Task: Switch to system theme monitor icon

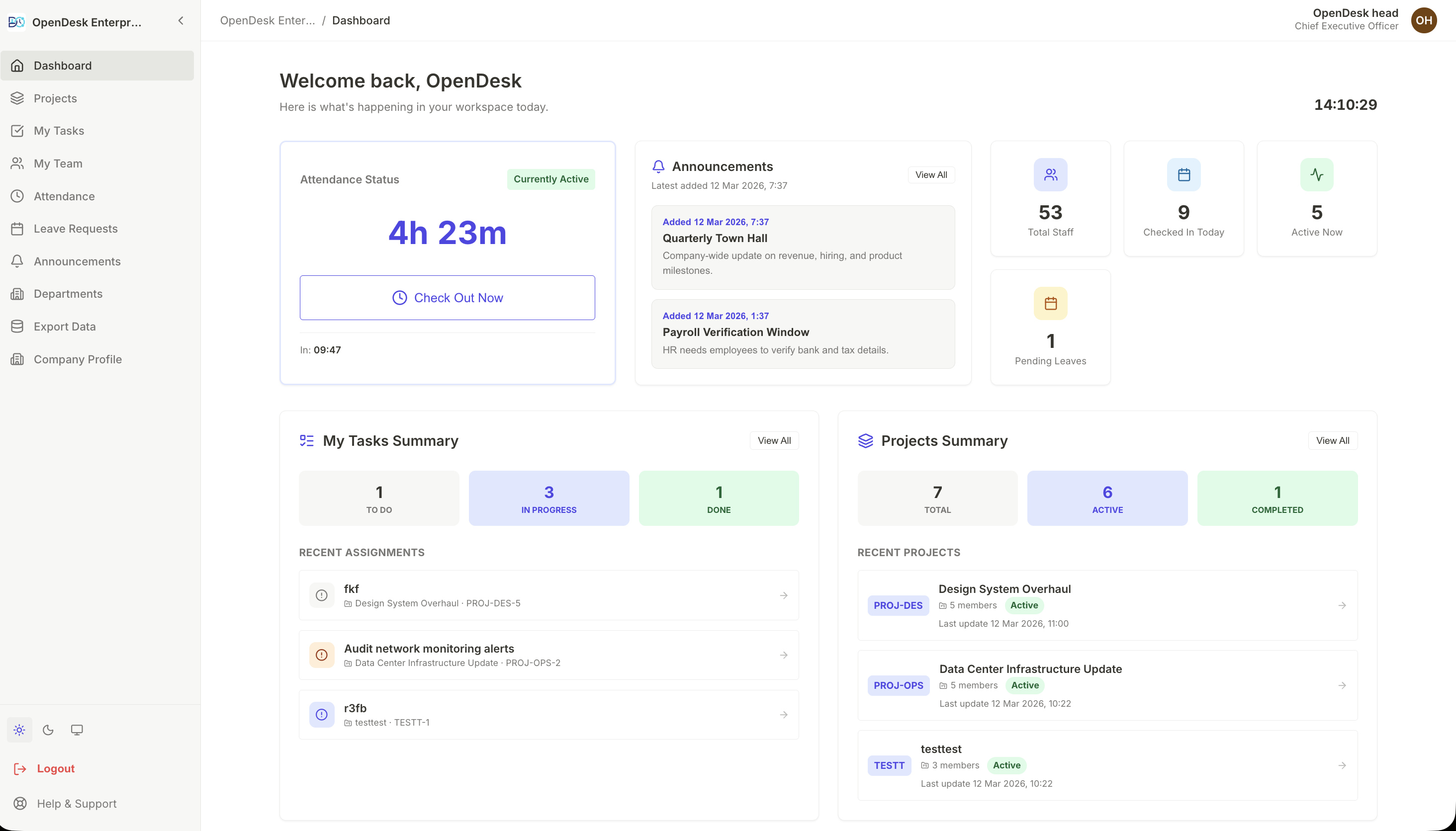Action: [77, 730]
